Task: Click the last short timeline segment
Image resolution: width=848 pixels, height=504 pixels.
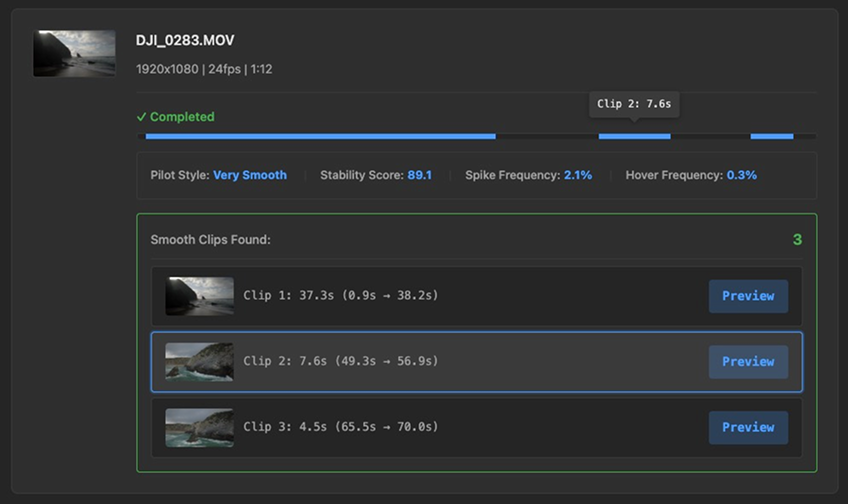Action: pyautogui.click(x=771, y=136)
